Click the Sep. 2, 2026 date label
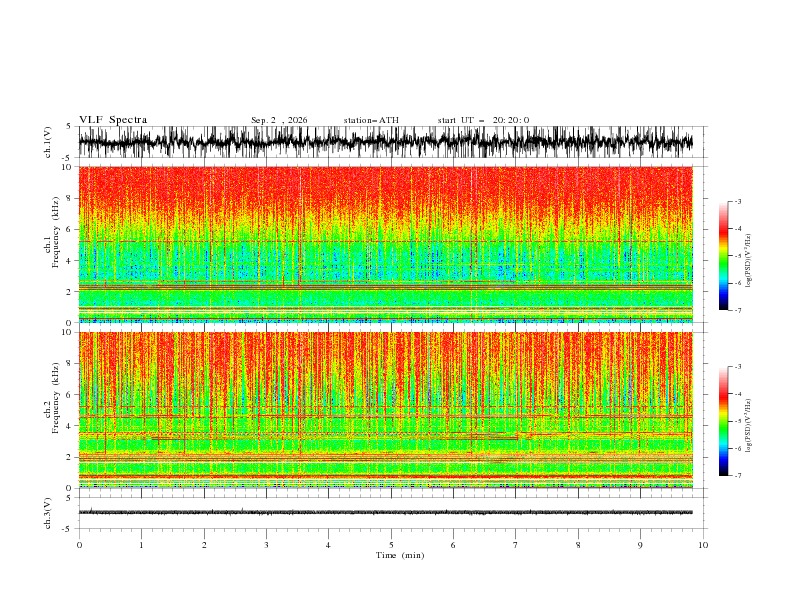 tap(279, 120)
